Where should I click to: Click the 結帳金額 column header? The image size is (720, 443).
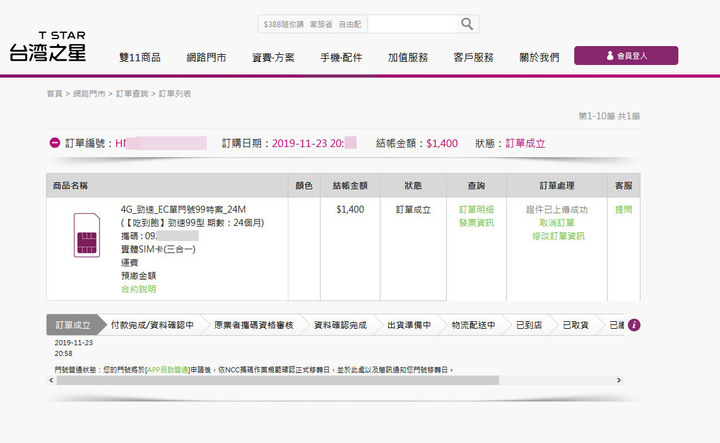(350, 185)
